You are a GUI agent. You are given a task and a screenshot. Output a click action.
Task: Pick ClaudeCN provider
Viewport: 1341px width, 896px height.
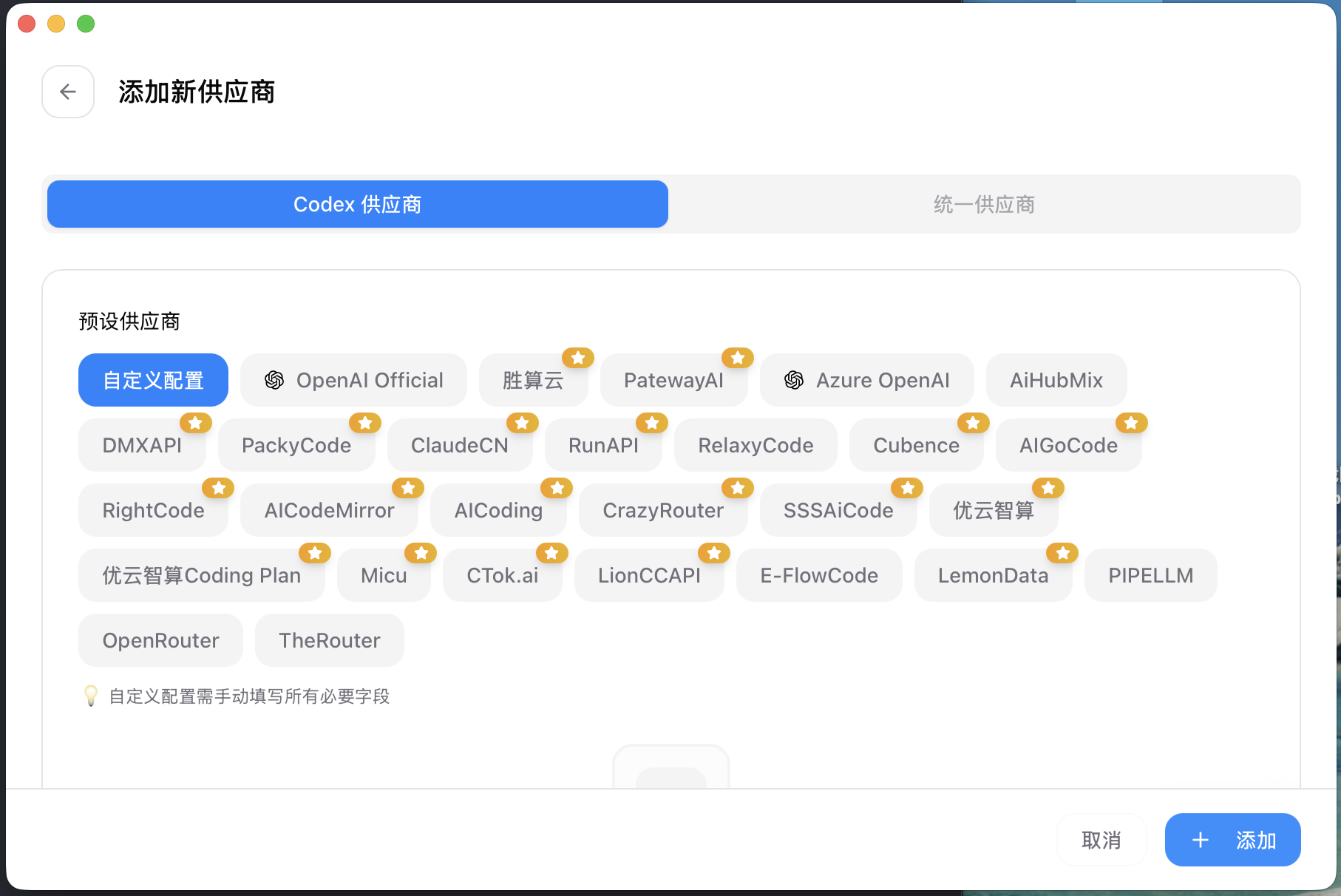click(460, 445)
